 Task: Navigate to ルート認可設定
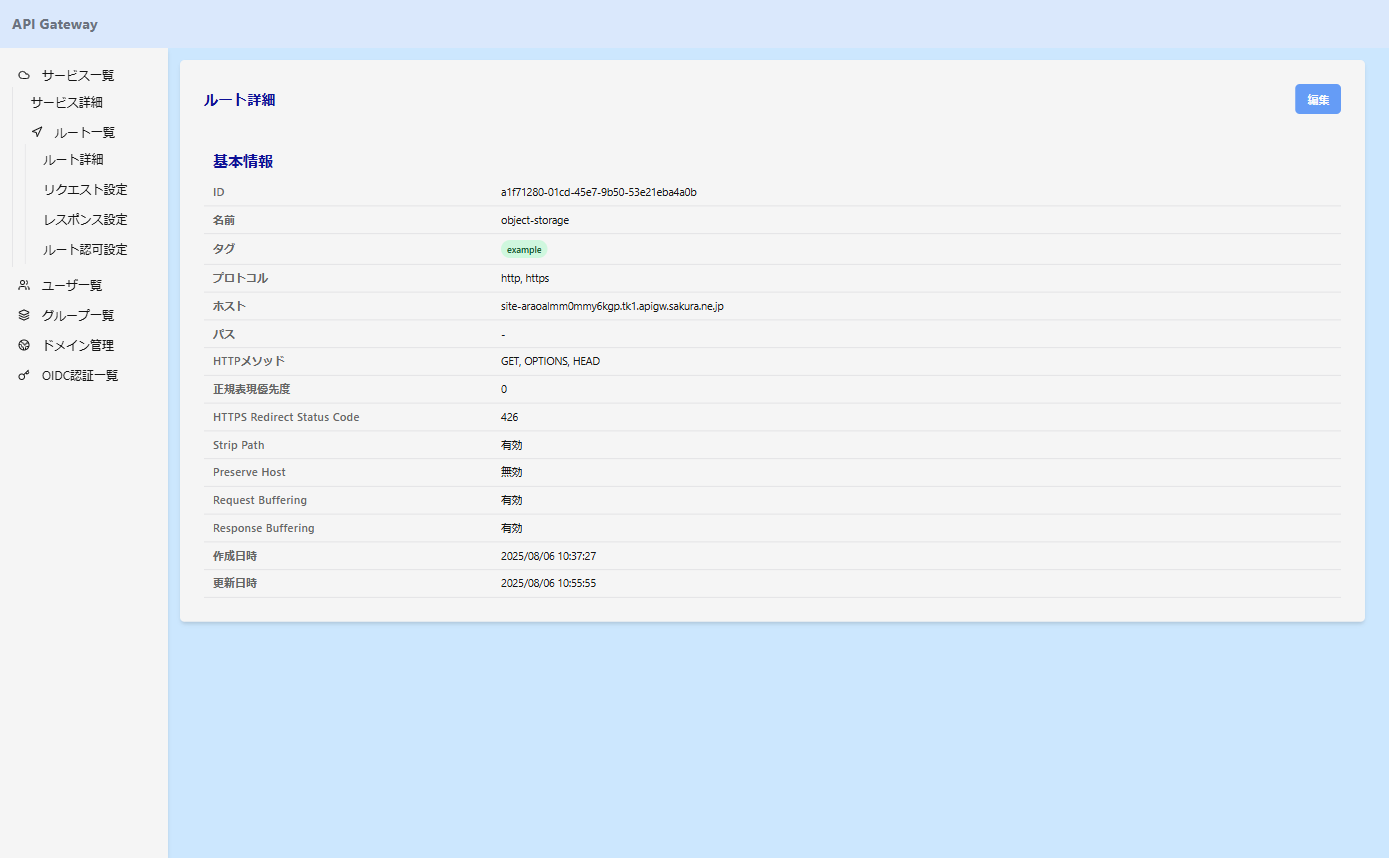pos(85,250)
